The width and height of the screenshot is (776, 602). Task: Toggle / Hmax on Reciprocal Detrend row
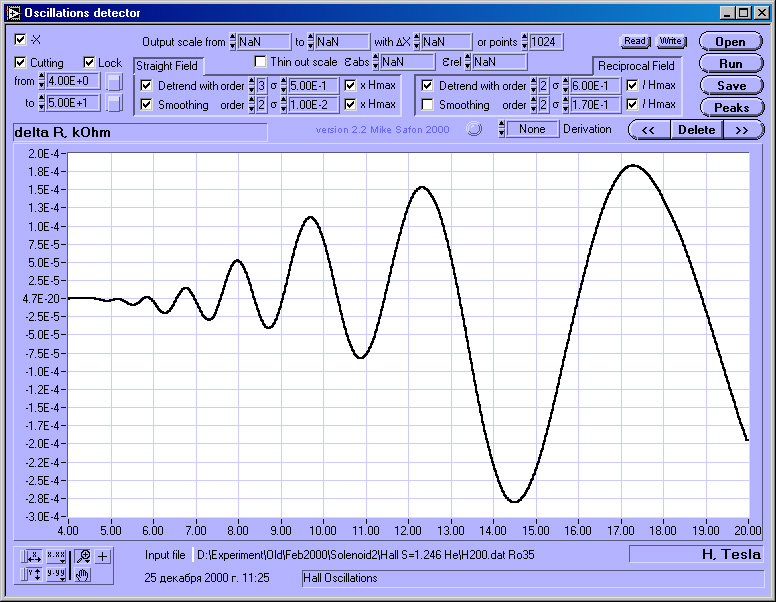[x=632, y=86]
